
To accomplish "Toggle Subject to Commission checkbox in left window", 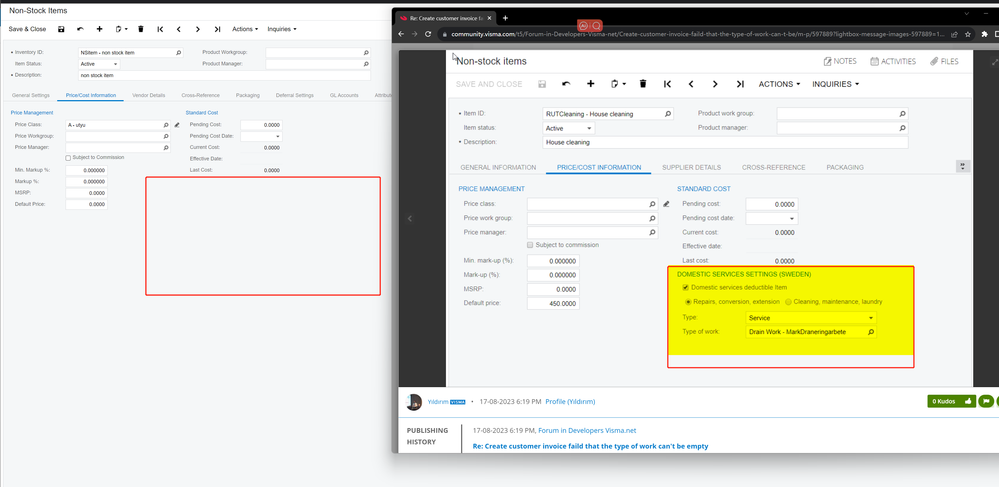I will (x=68, y=158).
